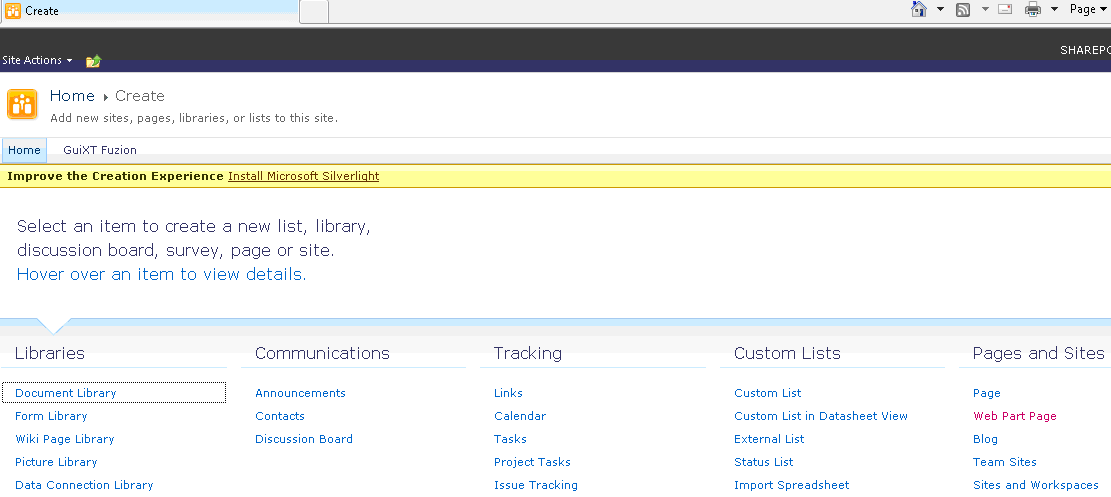
Task: Click the browser Home icon in toolbar
Action: (x=919, y=9)
